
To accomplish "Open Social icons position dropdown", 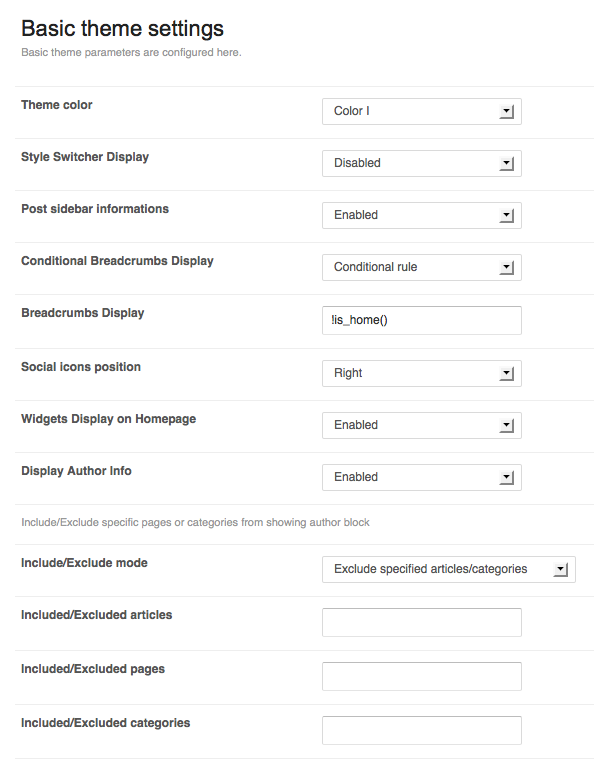I will [421, 373].
